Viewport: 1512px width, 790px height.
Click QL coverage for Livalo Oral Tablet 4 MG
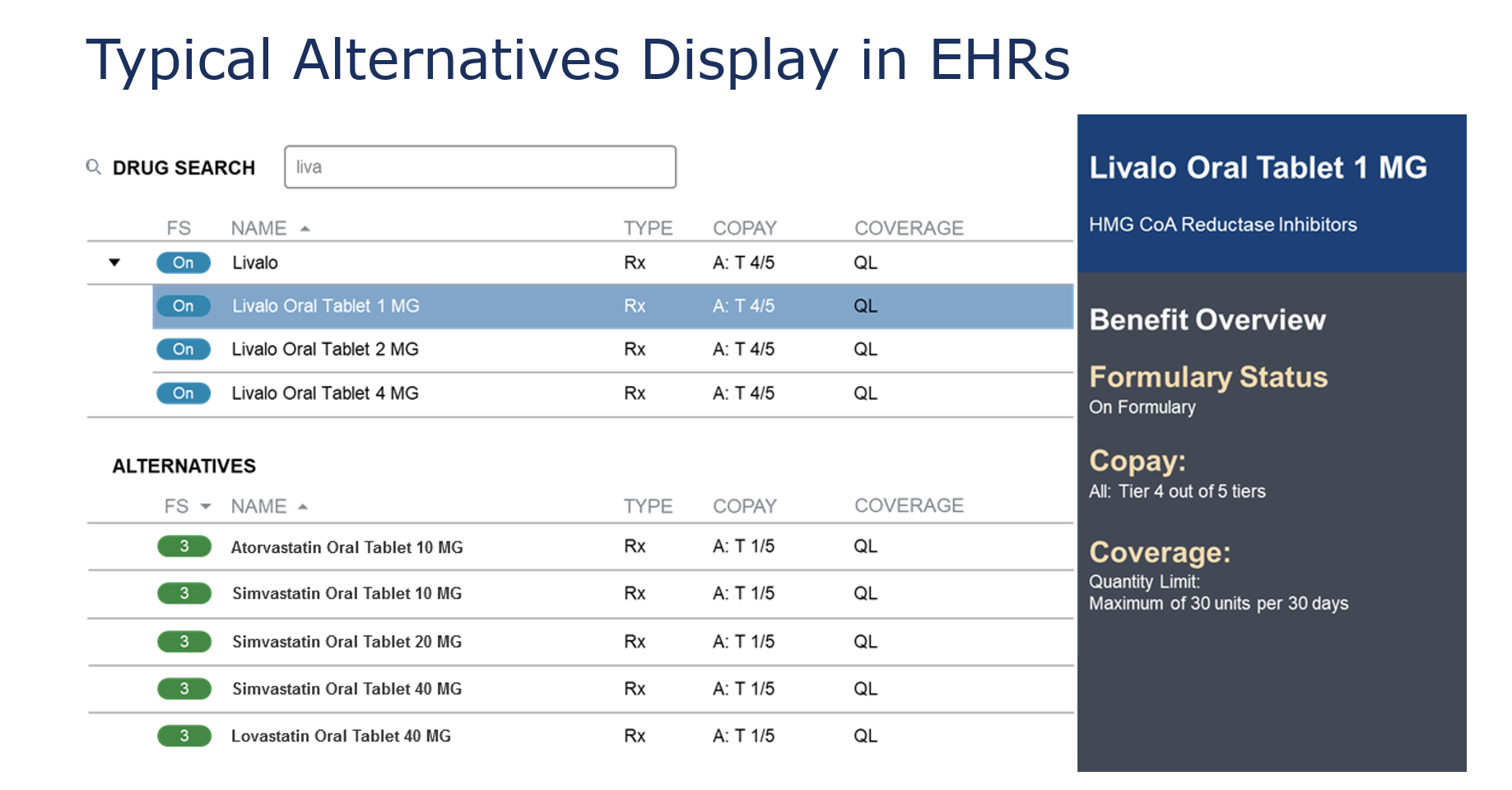click(x=865, y=393)
